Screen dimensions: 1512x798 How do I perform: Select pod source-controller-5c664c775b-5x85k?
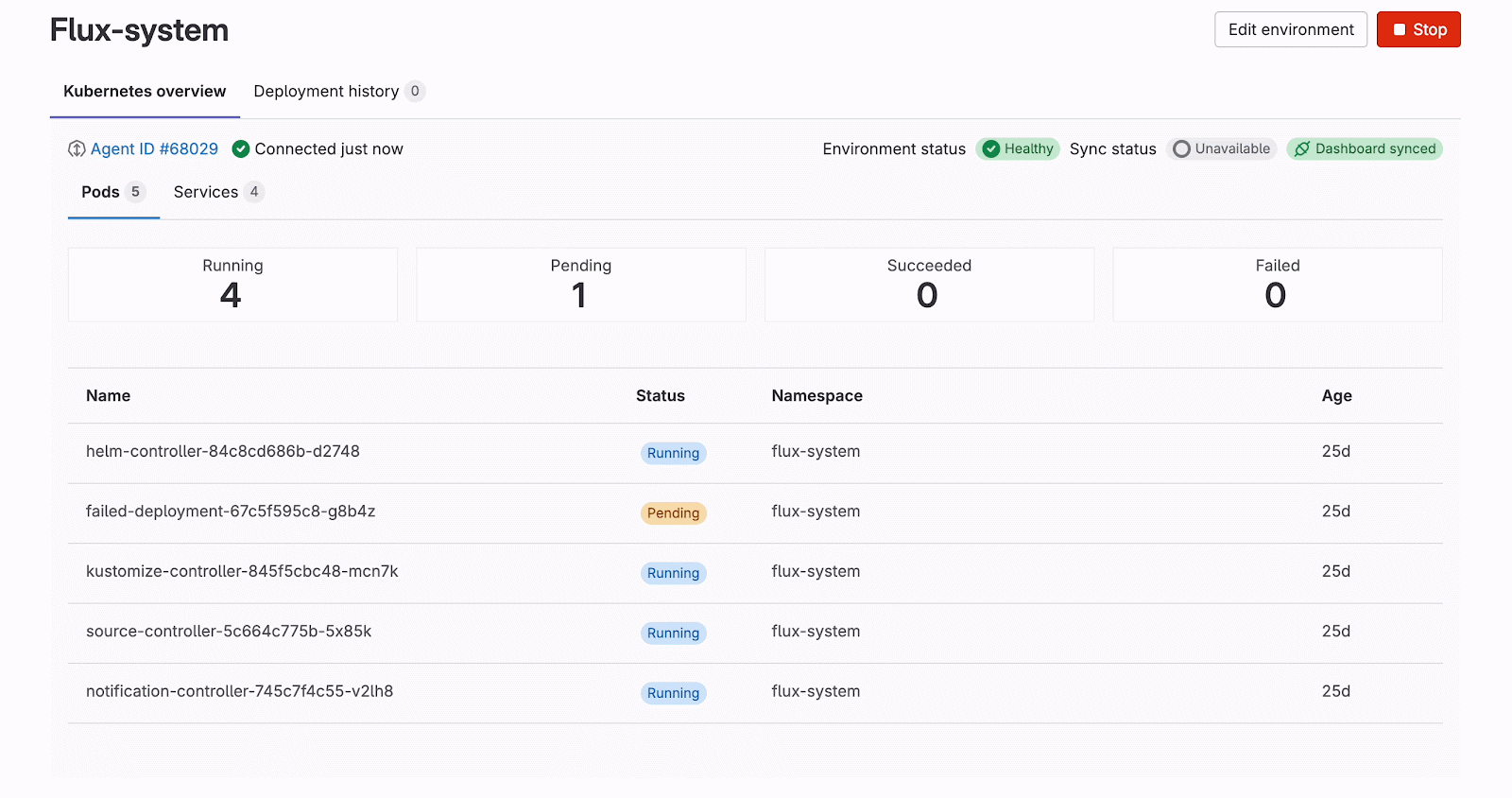coord(229,632)
